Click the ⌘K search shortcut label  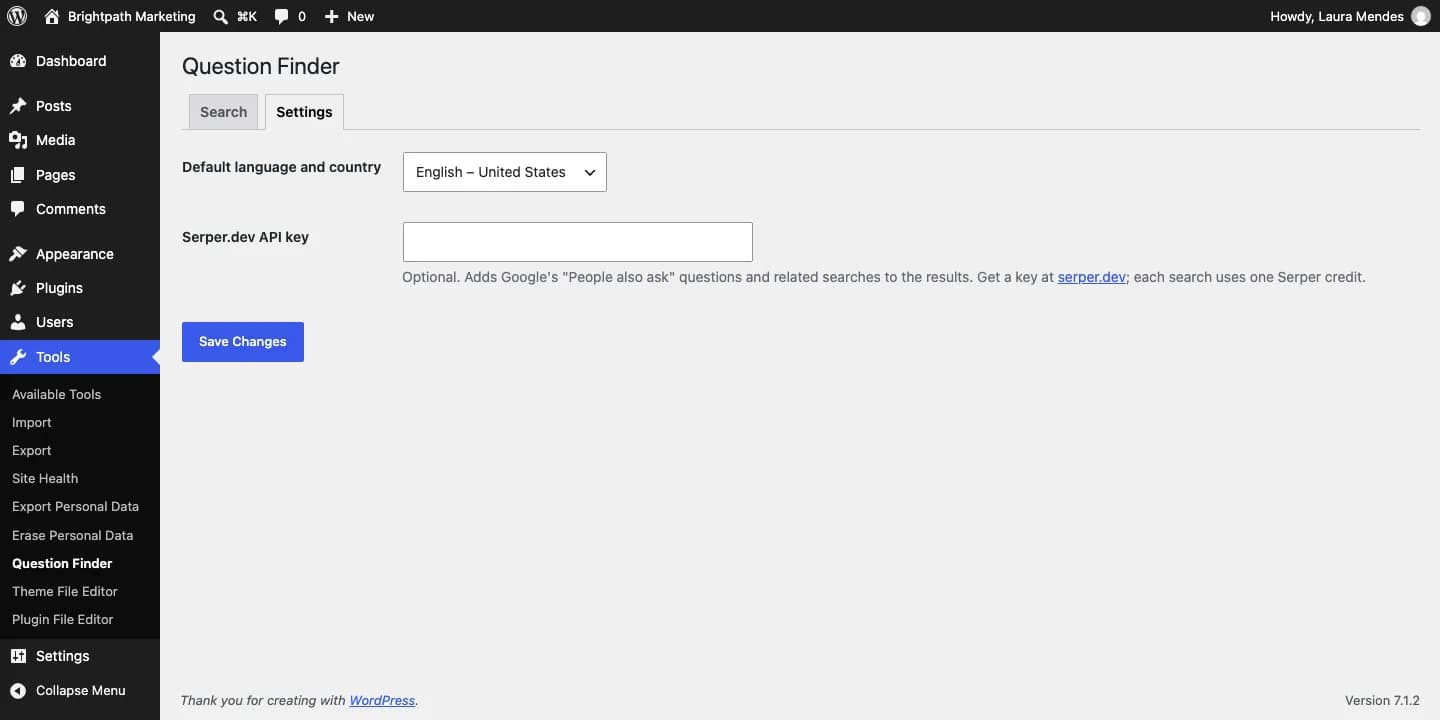point(247,16)
